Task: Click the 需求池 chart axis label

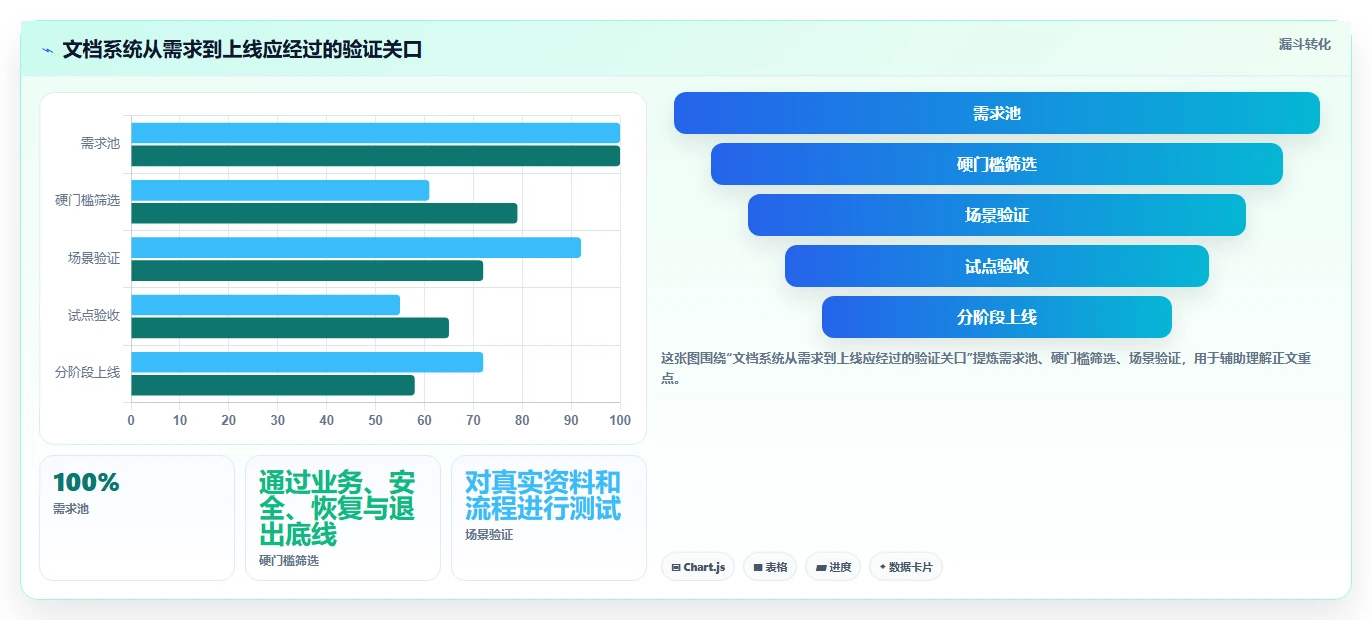Action: [100, 144]
